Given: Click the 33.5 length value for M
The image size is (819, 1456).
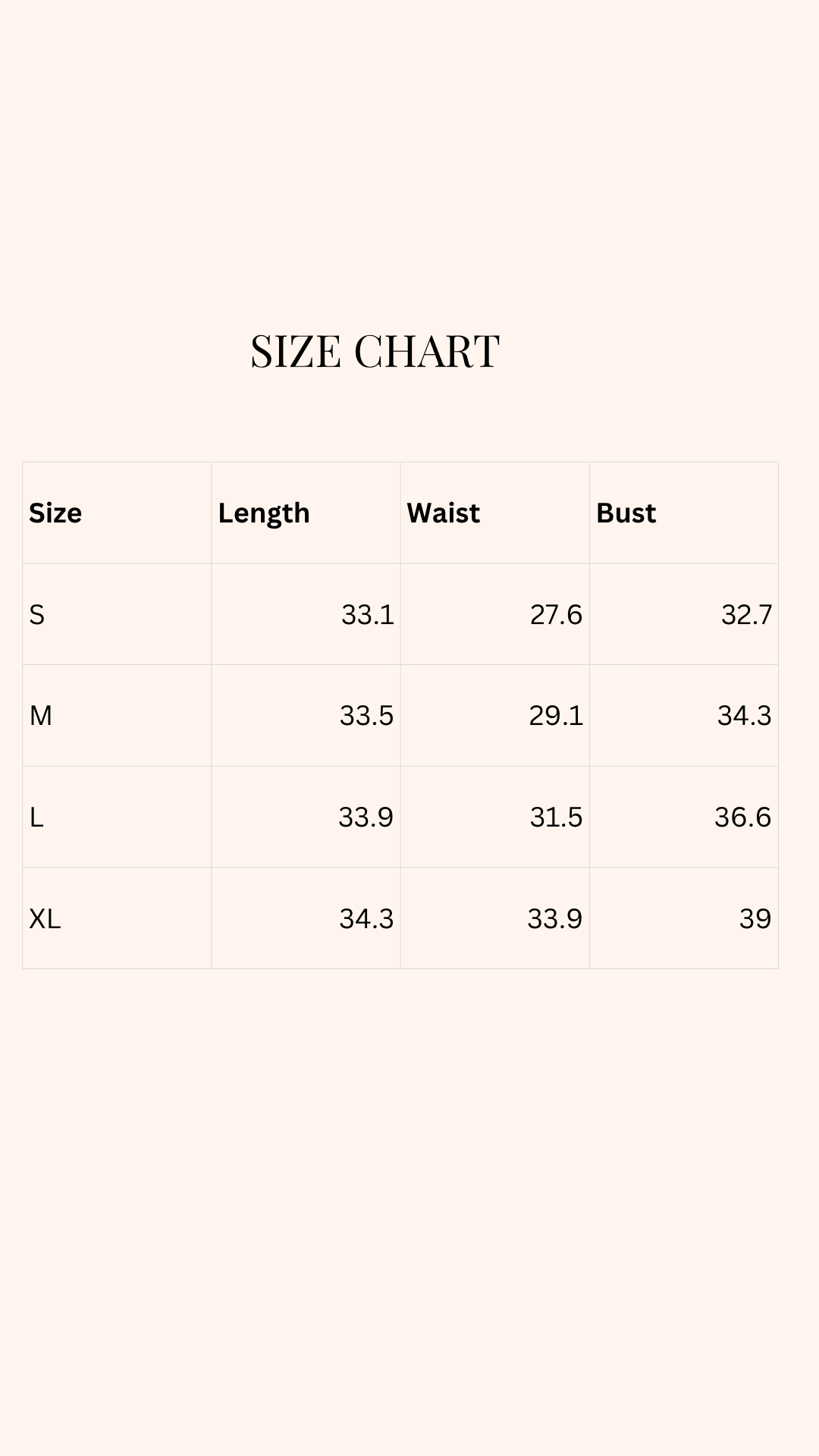Looking at the screenshot, I should point(367,715).
